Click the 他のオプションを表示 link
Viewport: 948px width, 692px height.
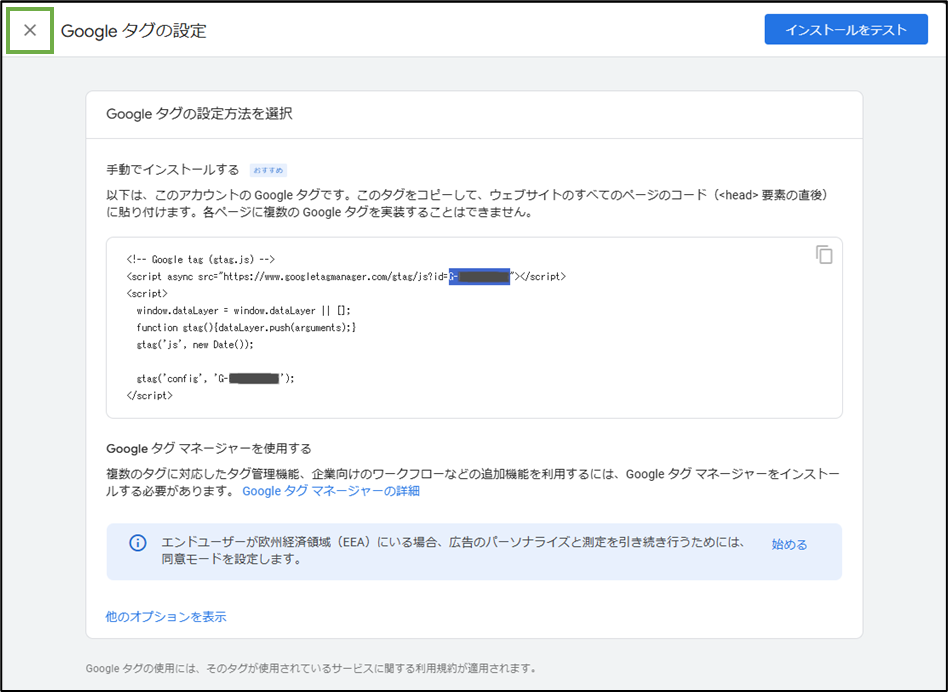pyautogui.click(x=166, y=616)
